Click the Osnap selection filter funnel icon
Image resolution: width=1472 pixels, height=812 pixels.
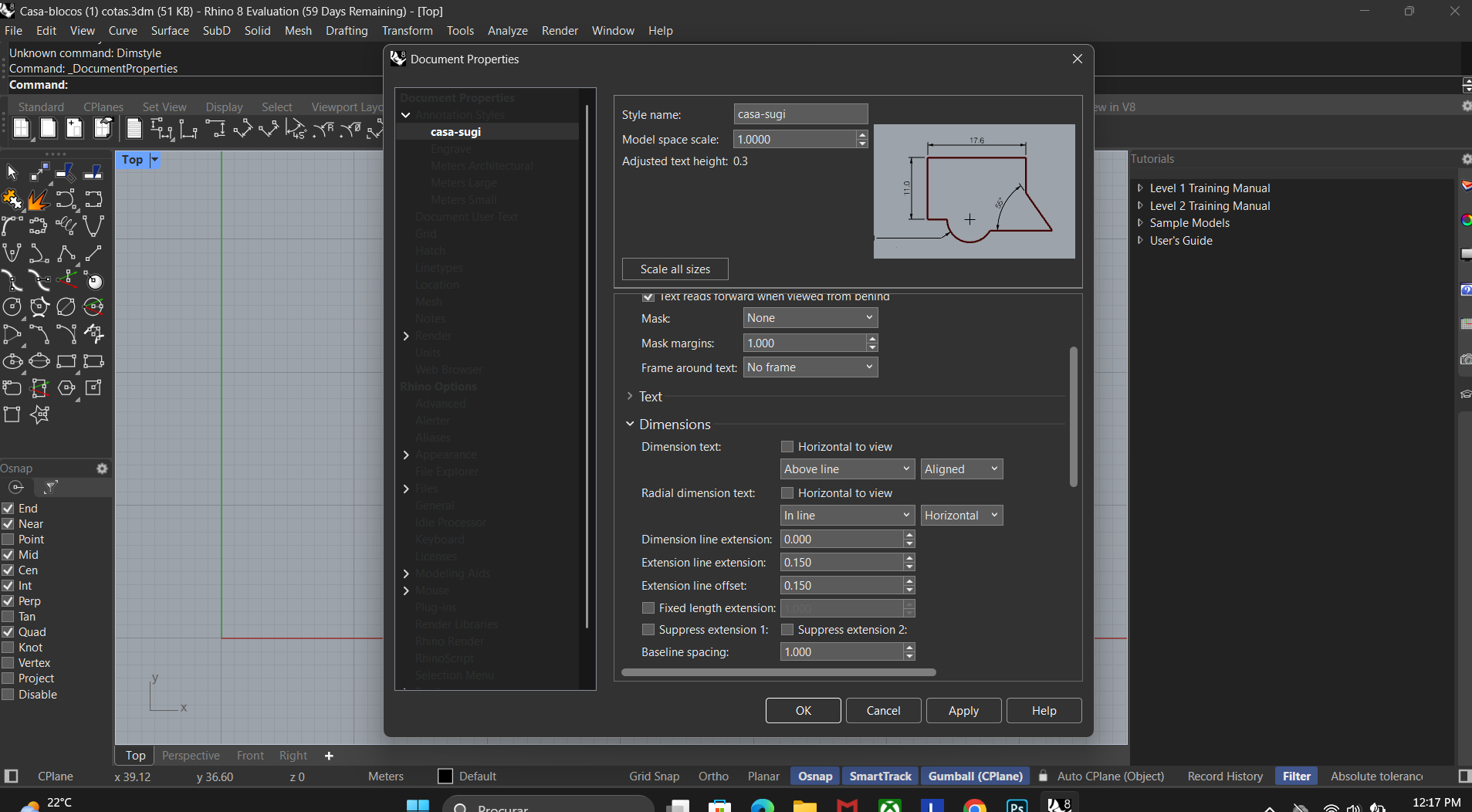[x=51, y=487]
